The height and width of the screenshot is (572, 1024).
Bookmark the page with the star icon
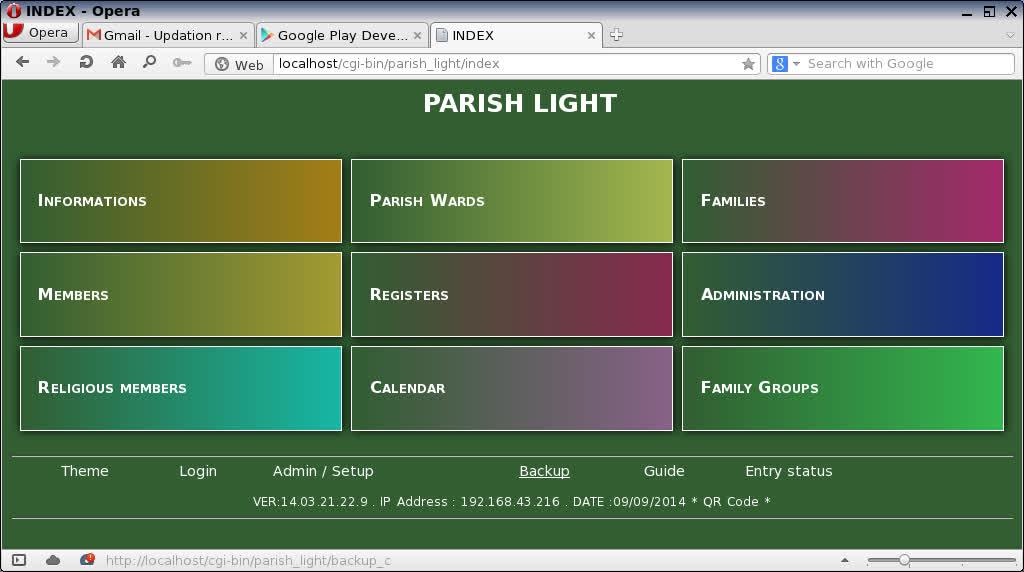click(748, 64)
